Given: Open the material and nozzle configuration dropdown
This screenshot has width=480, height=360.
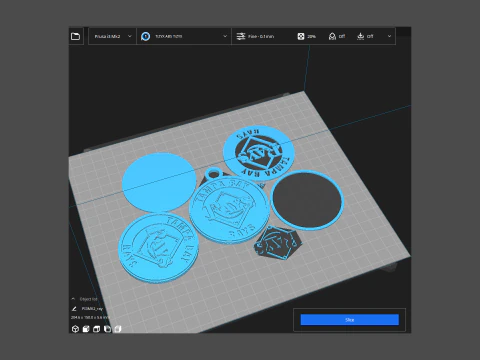Looking at the screenshot, I should pyautogui.click(x=184, y=36).
